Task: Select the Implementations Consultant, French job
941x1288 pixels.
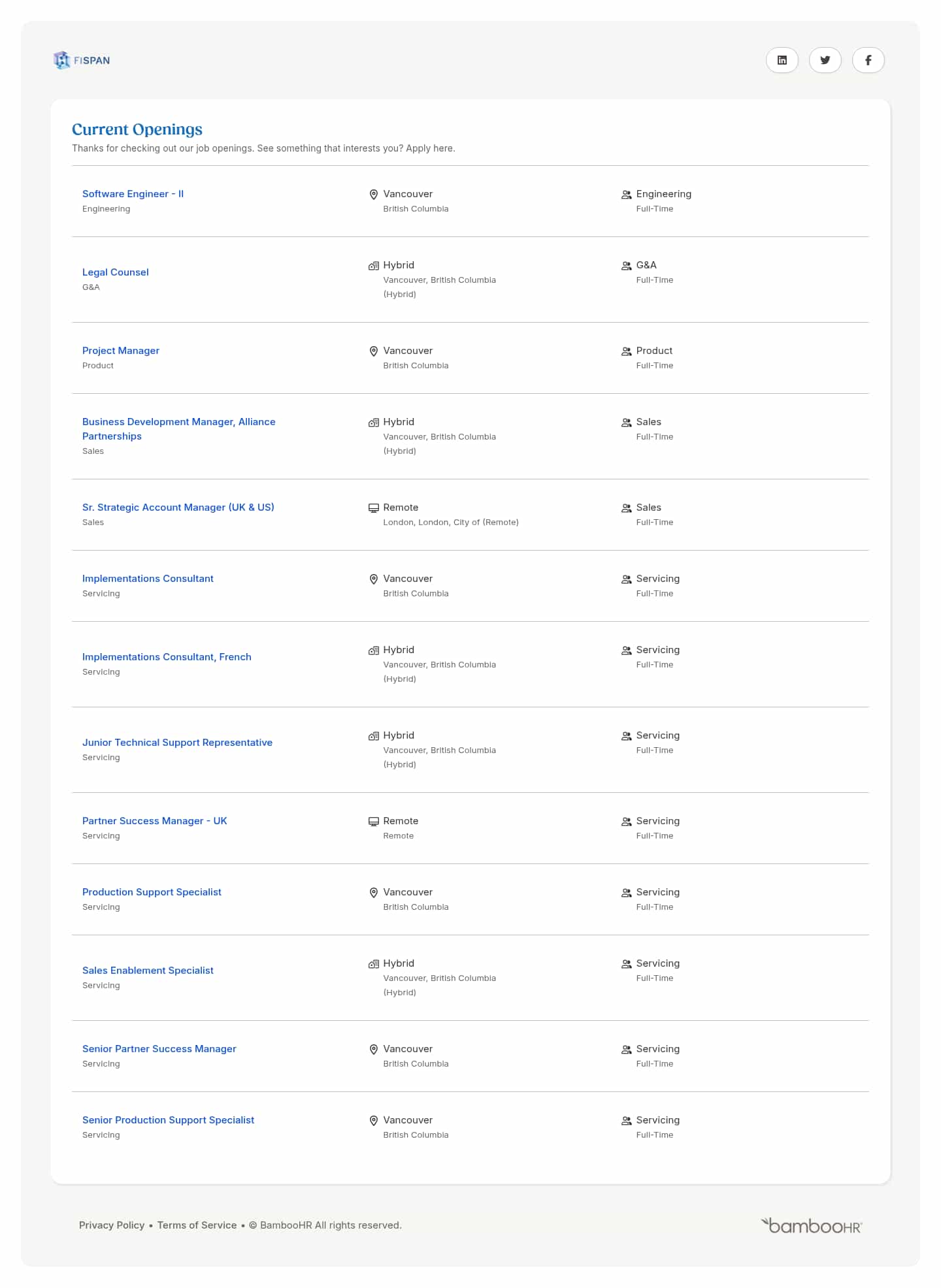Action: pos(167,657)
